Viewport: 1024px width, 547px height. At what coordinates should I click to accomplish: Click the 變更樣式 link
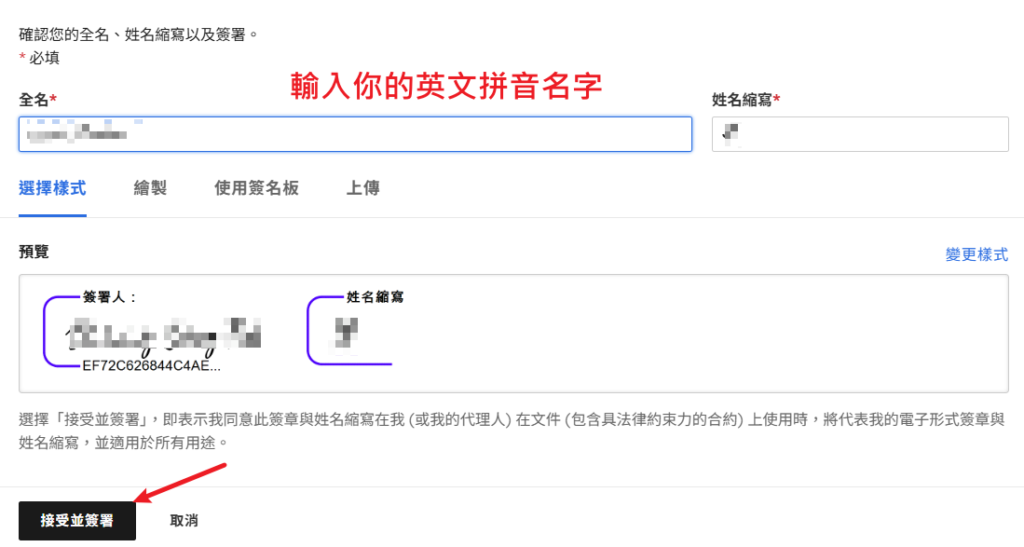point(976,255)
